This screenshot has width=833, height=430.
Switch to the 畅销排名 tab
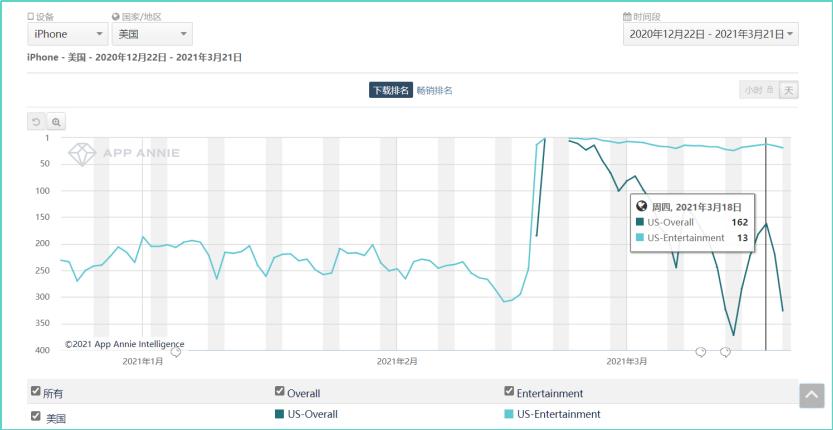click(x=435, y=91)
